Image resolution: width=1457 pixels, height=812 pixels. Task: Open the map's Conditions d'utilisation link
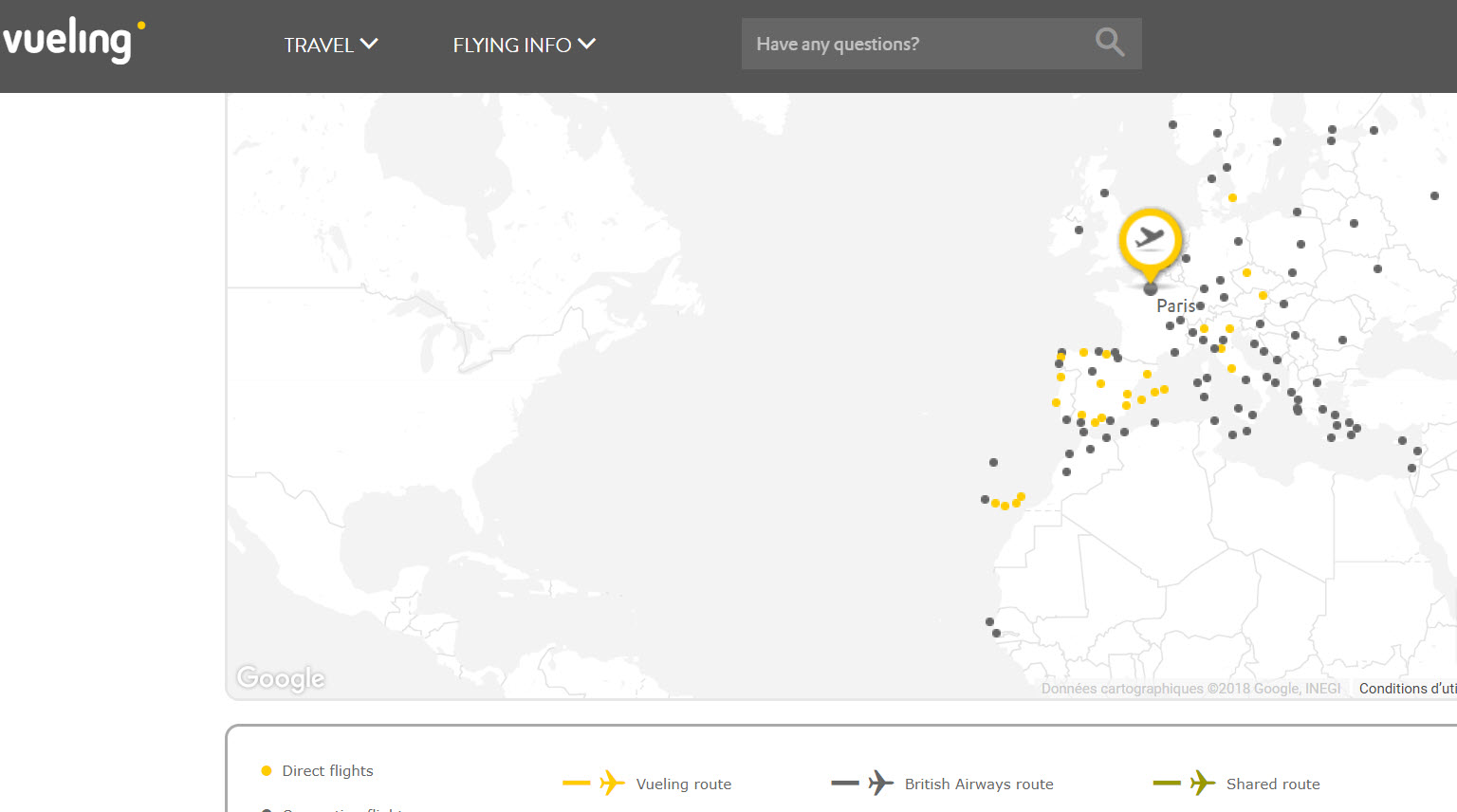1407,689
